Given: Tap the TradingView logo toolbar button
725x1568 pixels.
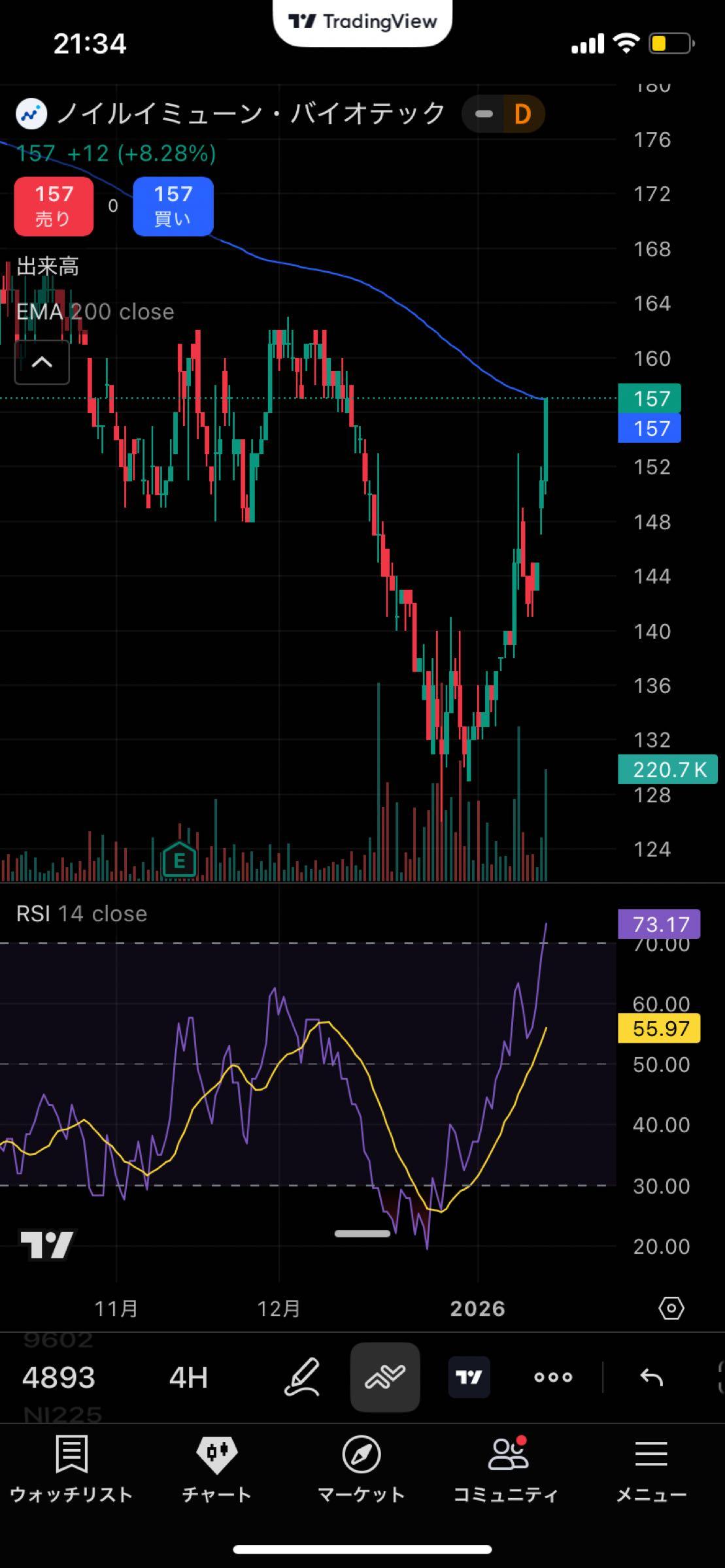Looking at the screenshot, I should click(469, 1377).
